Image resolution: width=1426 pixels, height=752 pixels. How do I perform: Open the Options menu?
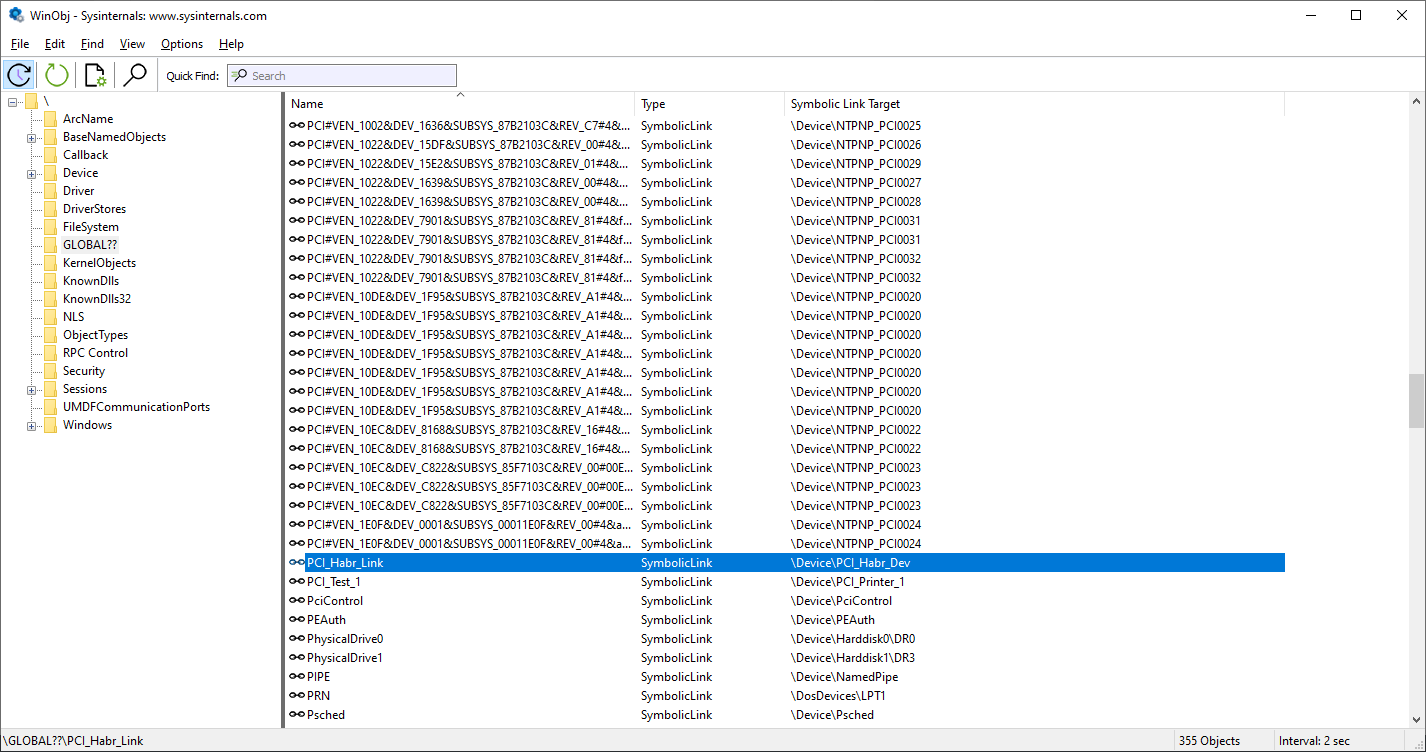point(182,44)
